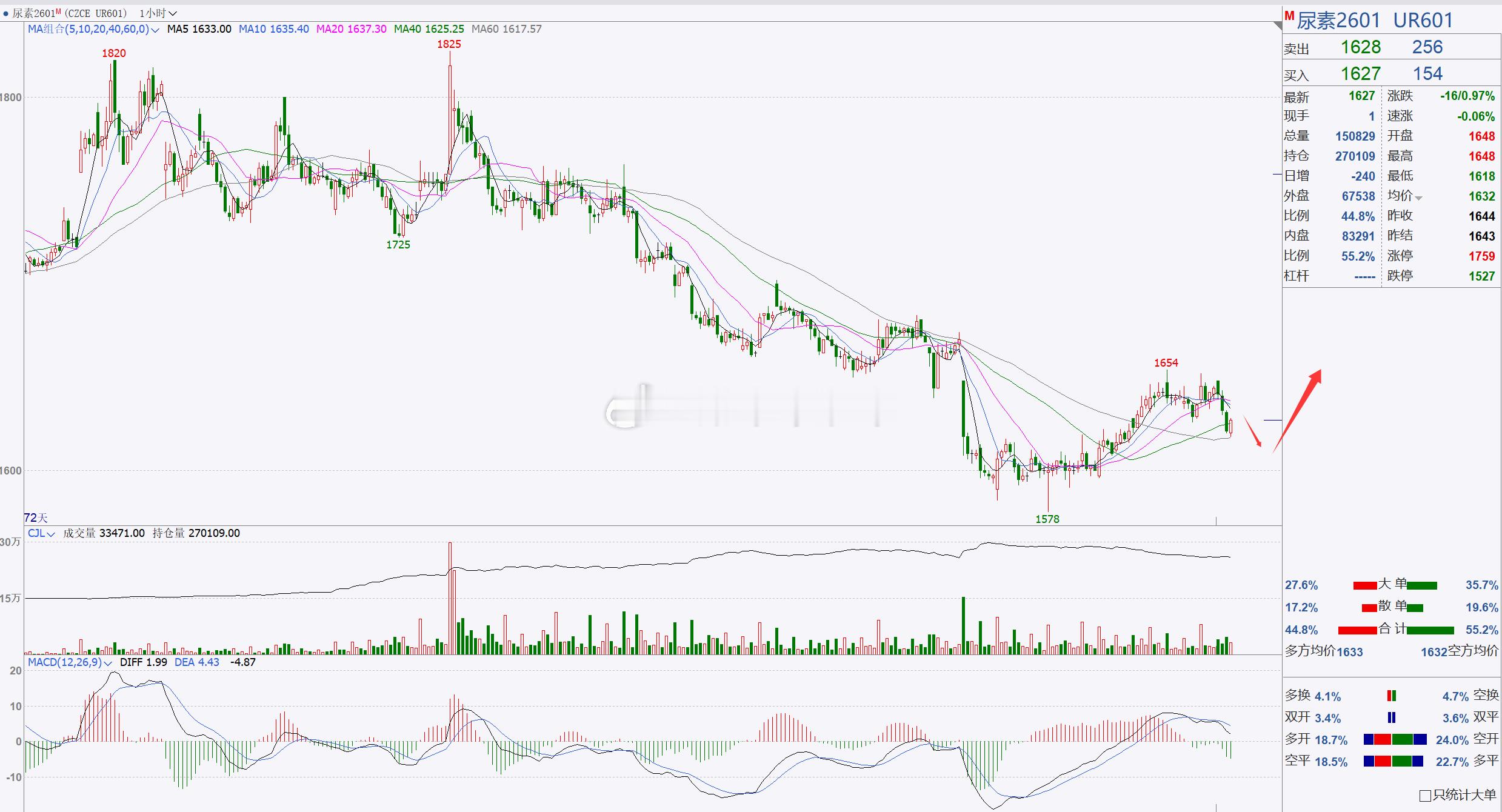The height and width of the screenshot is (812, 1502).
Task: Open the 1小时 timeframe dropdown
Action: point(158,13)
